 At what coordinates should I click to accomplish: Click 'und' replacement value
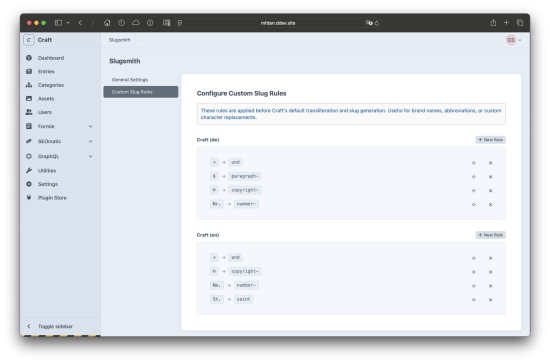(x=235, y=162)
